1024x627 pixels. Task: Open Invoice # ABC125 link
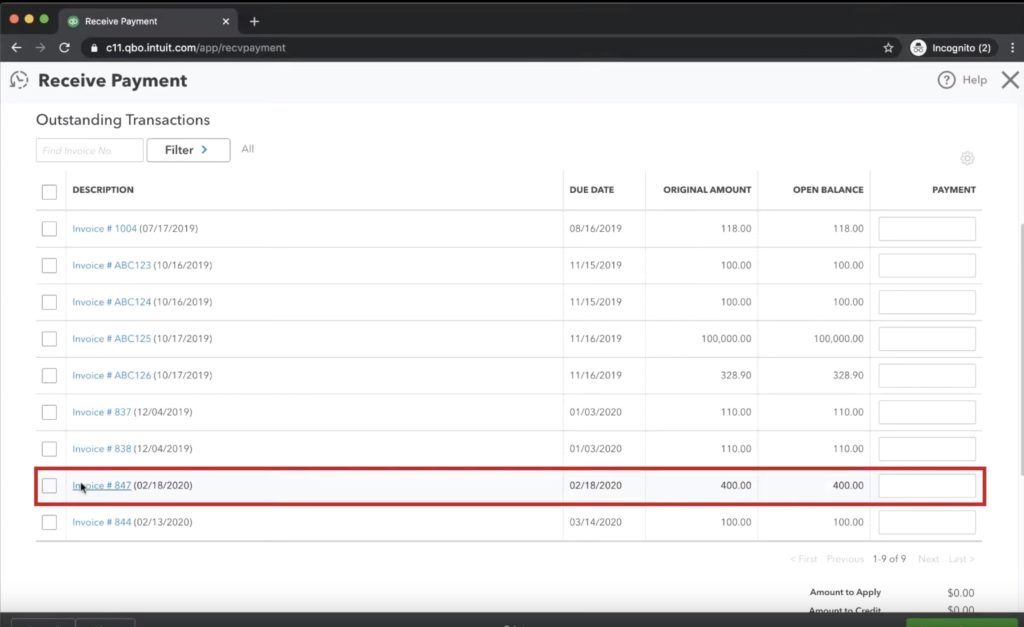click(112, 338)
